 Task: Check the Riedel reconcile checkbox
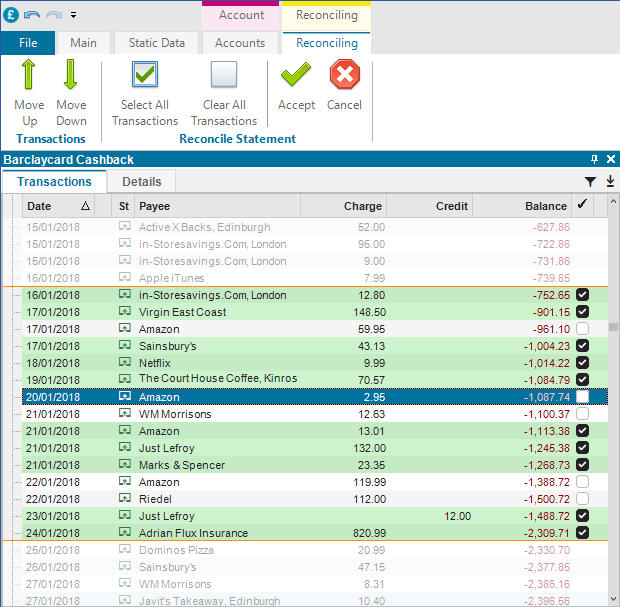coord(582,499)
